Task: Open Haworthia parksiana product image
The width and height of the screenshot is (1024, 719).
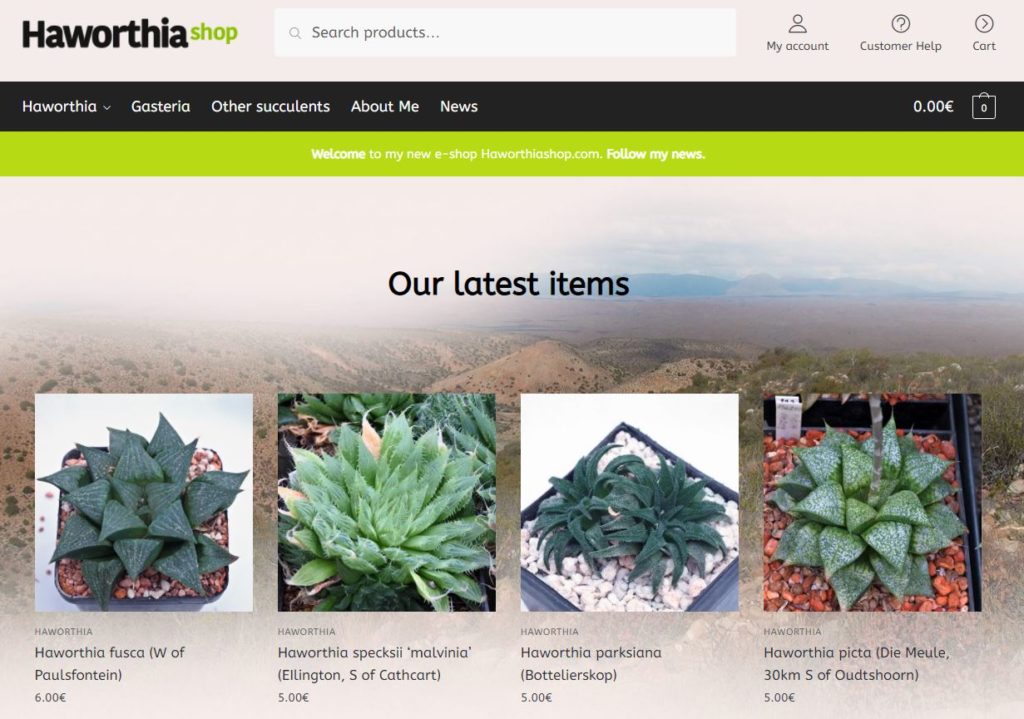Action: [630, 502]
